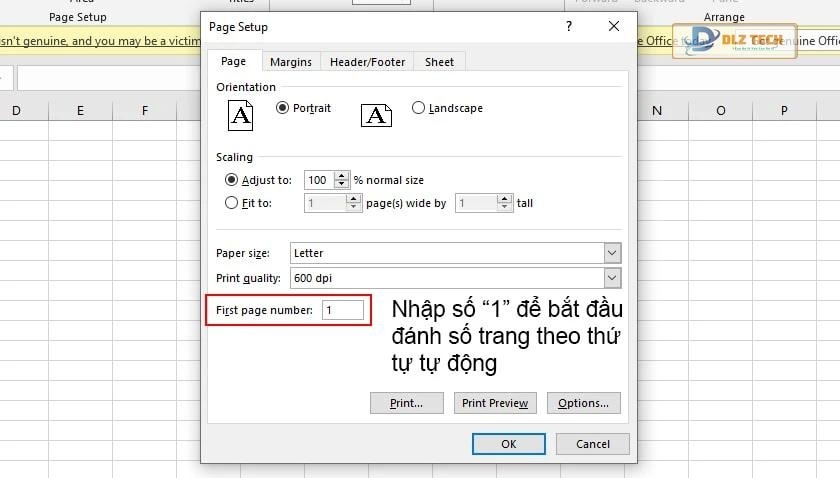Close the Page Setup dialog with X
Screen dimensions: 840x478
614,26
